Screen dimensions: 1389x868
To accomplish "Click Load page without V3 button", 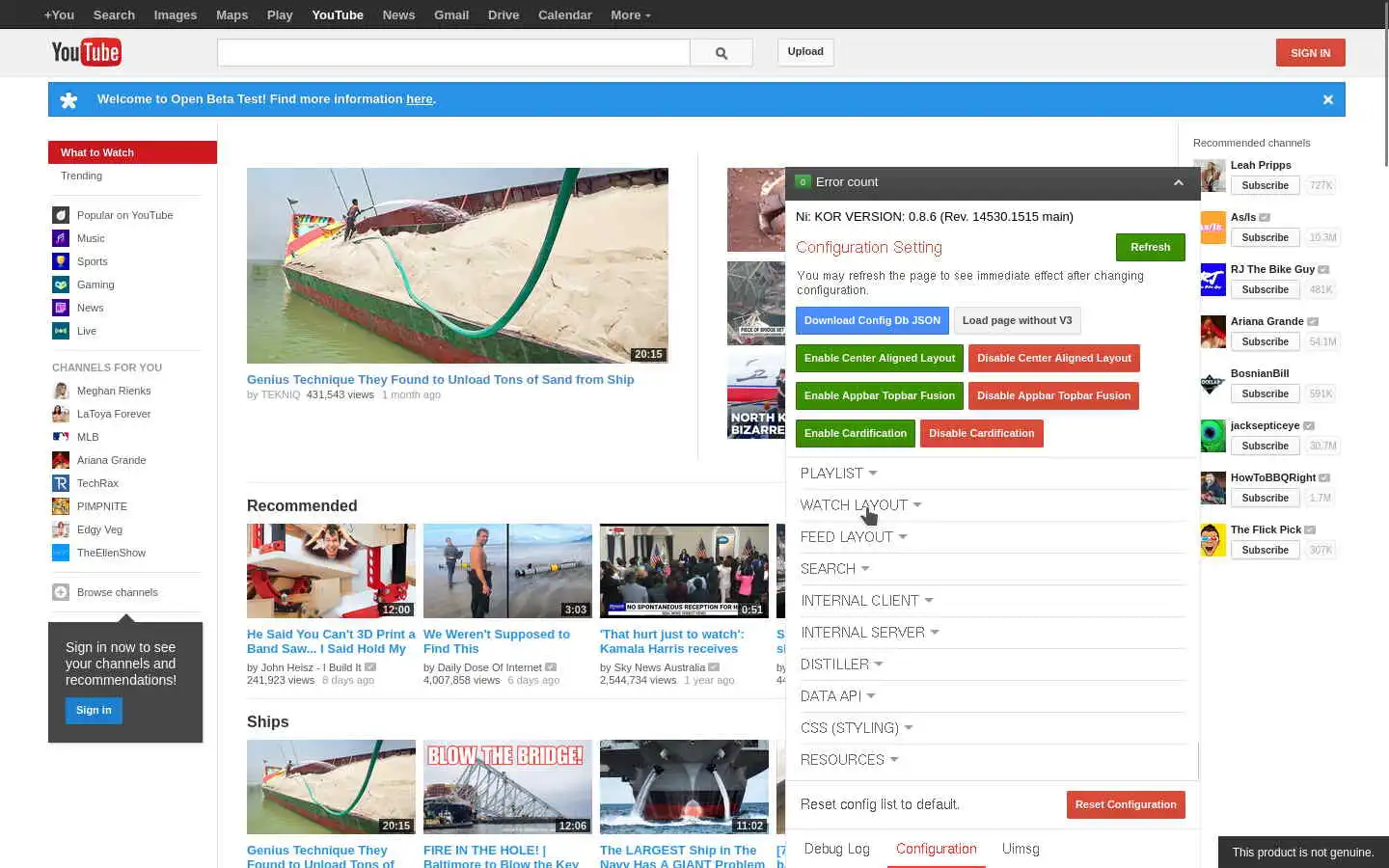I will point(1017,320).
